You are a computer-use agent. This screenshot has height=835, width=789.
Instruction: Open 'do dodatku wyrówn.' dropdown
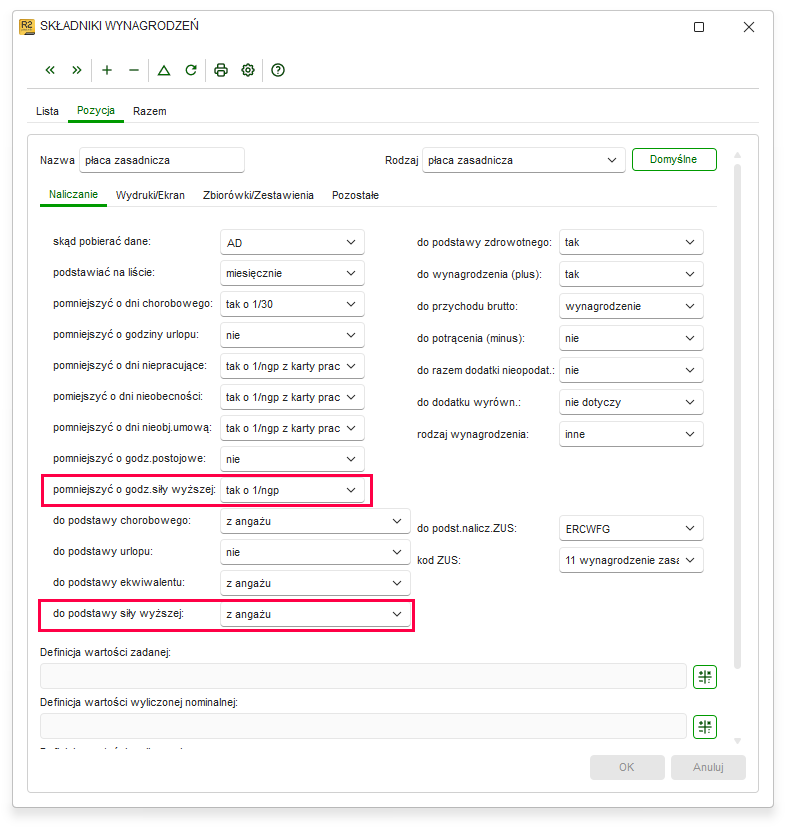click(x=631, y=402)
